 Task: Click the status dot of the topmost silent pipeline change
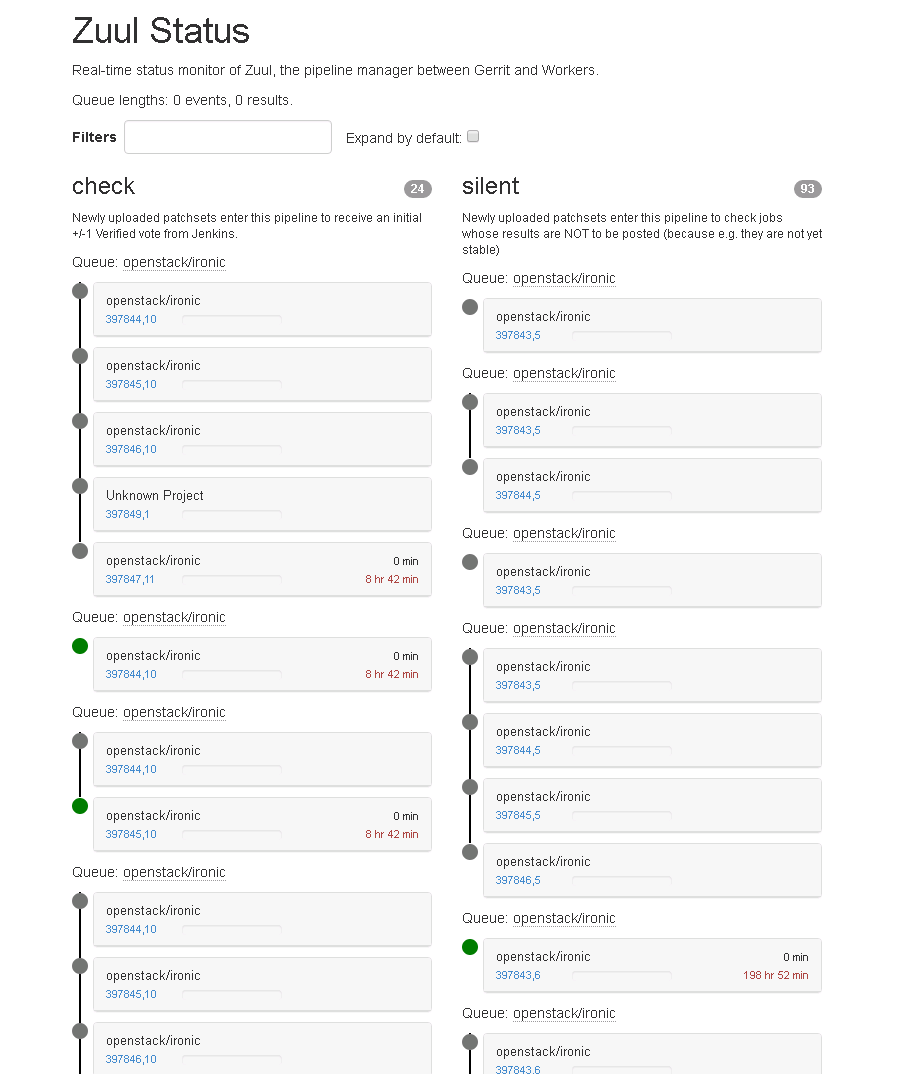tap(470, 307)
